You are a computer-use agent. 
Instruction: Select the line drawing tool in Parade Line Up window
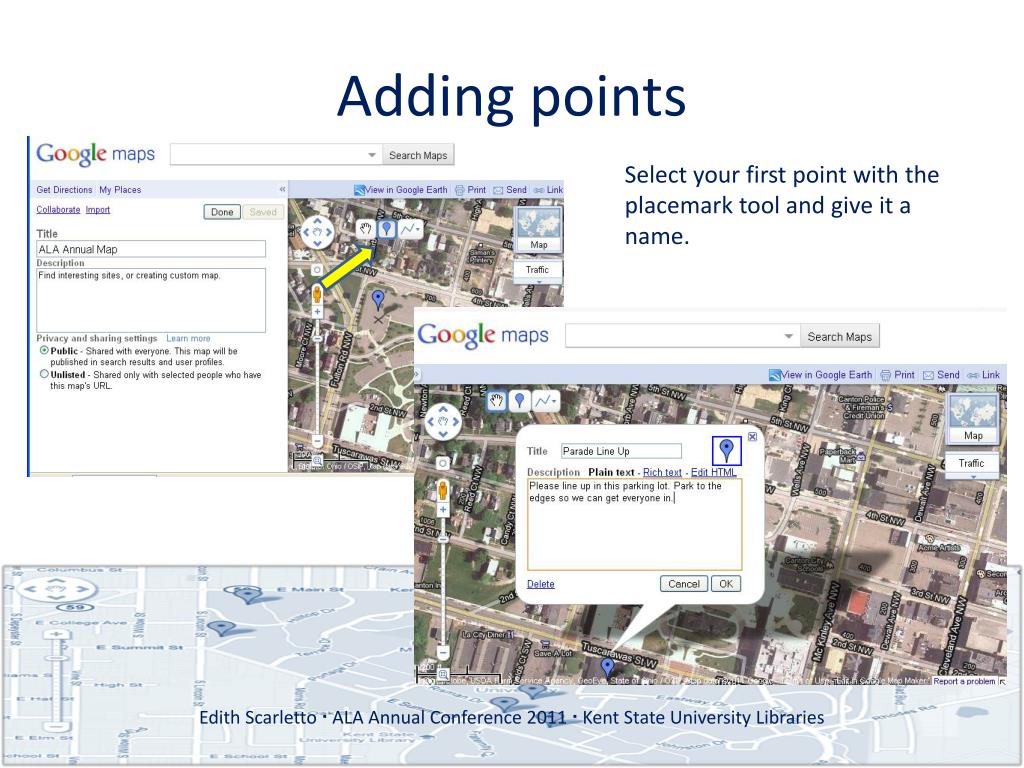click(545, 400)
